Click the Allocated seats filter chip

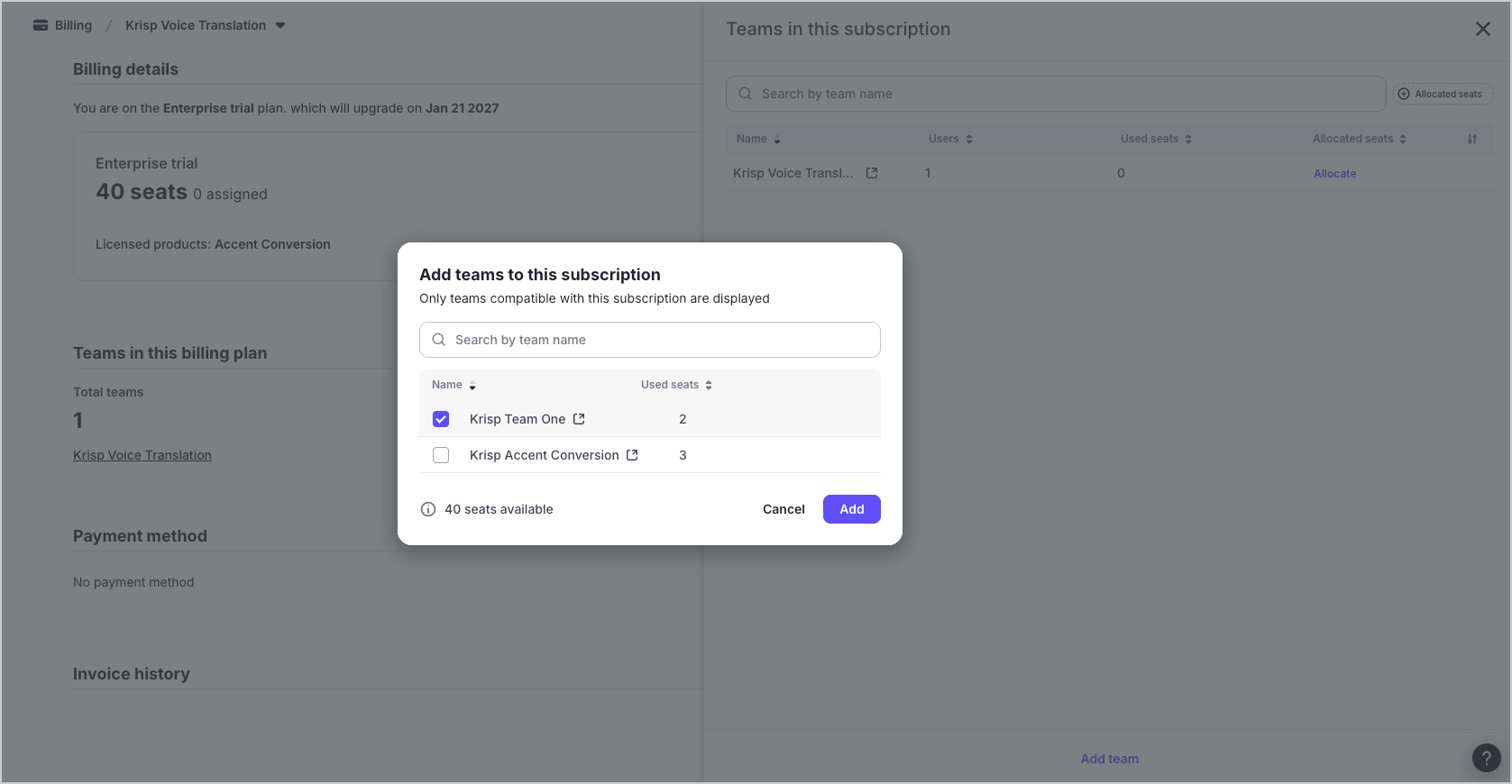(1443, 94)
